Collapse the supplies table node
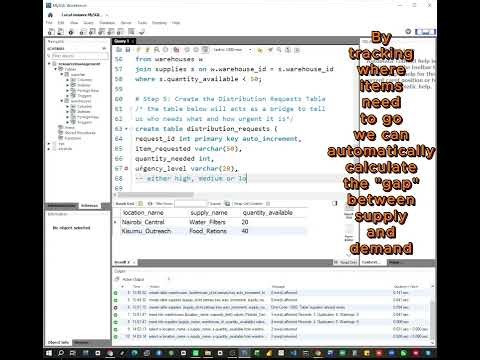The width and height of the screenshot is (480, 360). pyautogui.click(x=62, y=74)
